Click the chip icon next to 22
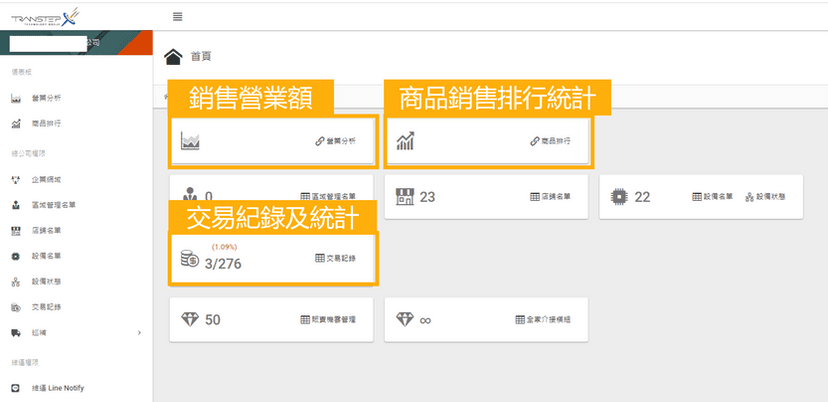The image size is (828, 402). coord(620,196)
